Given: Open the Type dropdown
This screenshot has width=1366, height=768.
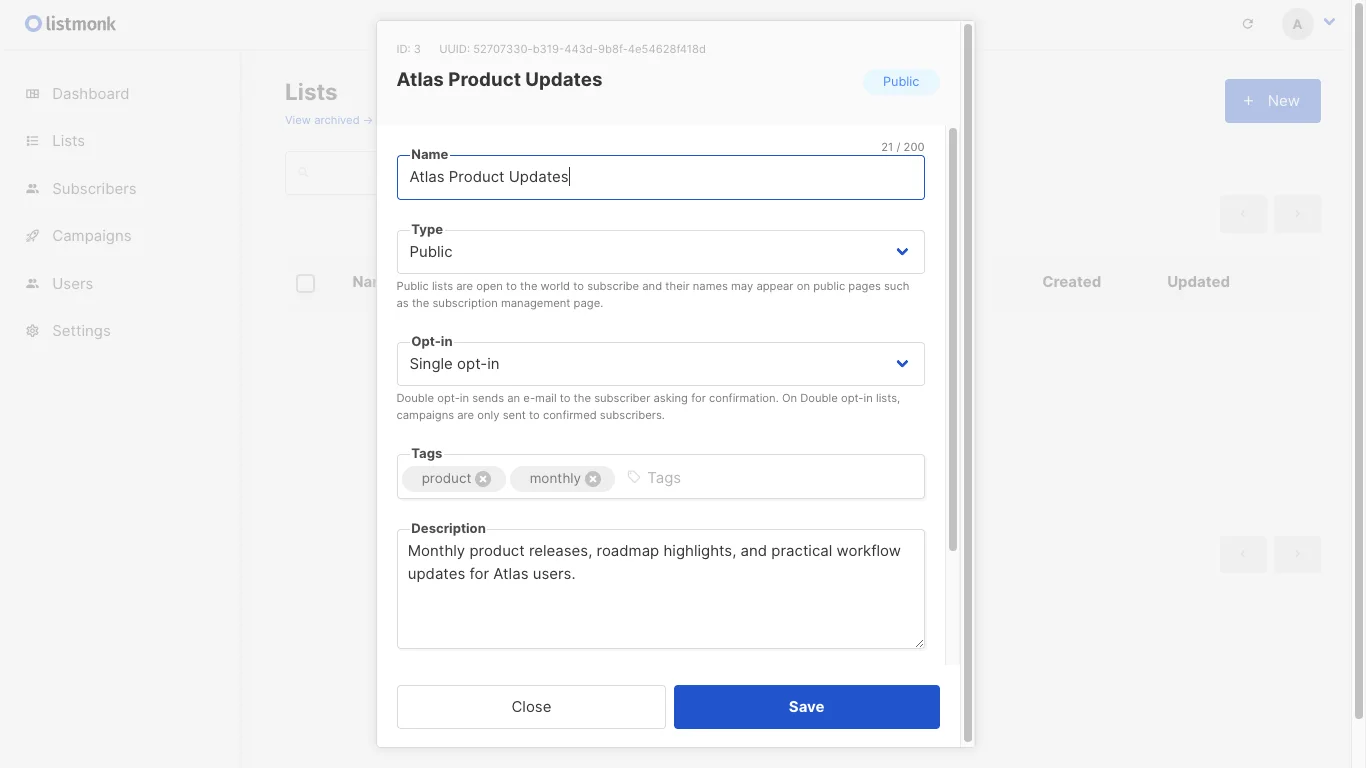Looking at the screenshot, I should point(661,252).
